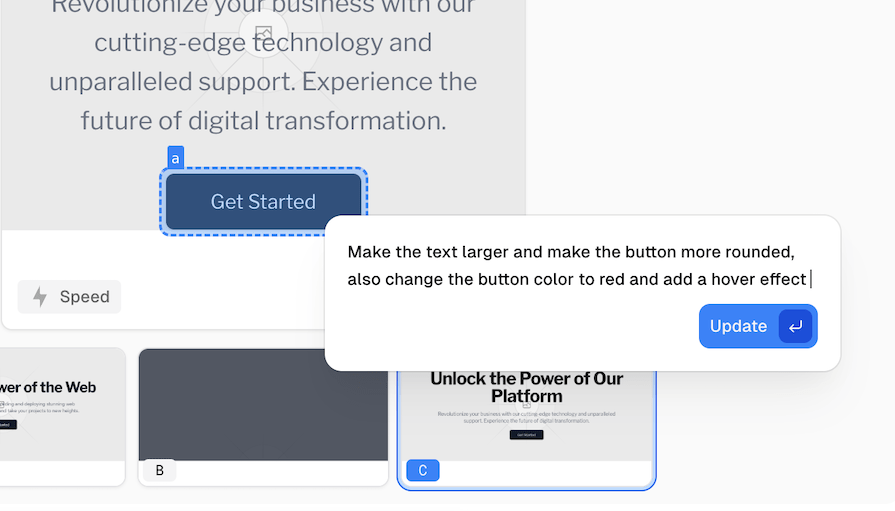Screen dimensions: 895x511
Task: Select the hero paragraph about digital transformation
Action: click(263, 65)
